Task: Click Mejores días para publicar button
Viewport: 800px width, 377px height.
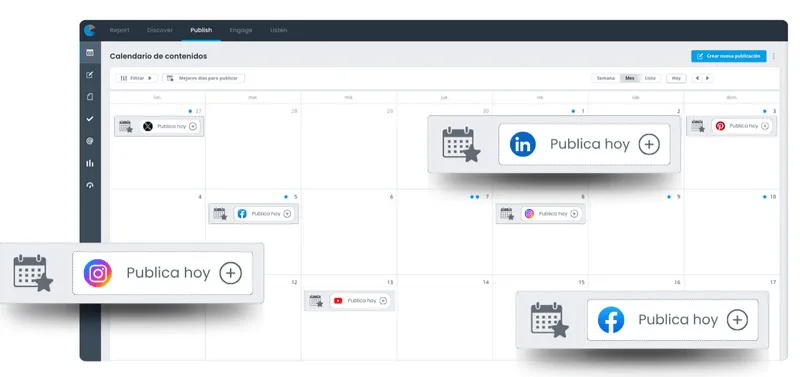Action: (x=204, y=78)
